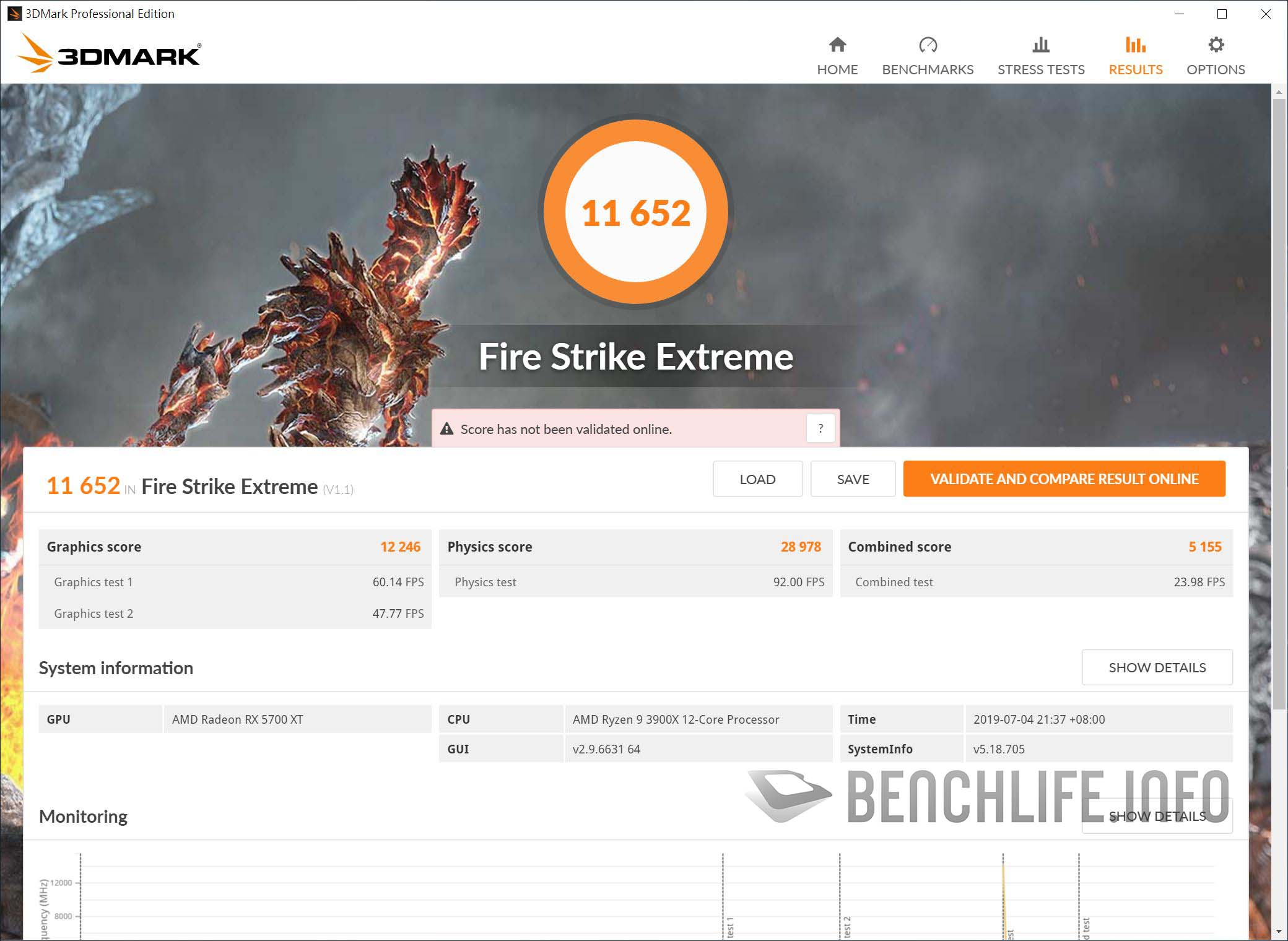Select the GPU field showing AMD Radeon RX 5700 XT
1288x941 pixels.
(x=297, y=719)
